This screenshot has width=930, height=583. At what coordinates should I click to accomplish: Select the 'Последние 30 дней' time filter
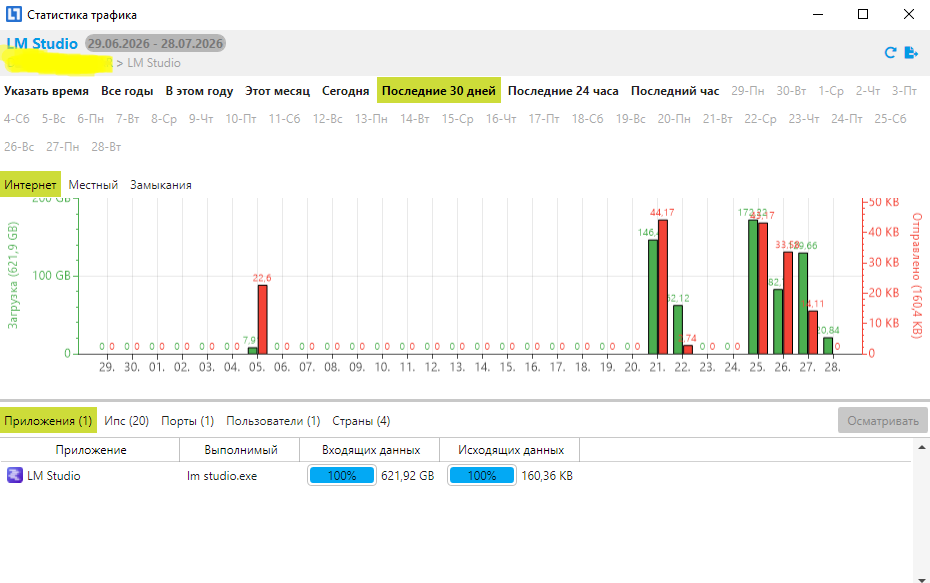(439, 91)
